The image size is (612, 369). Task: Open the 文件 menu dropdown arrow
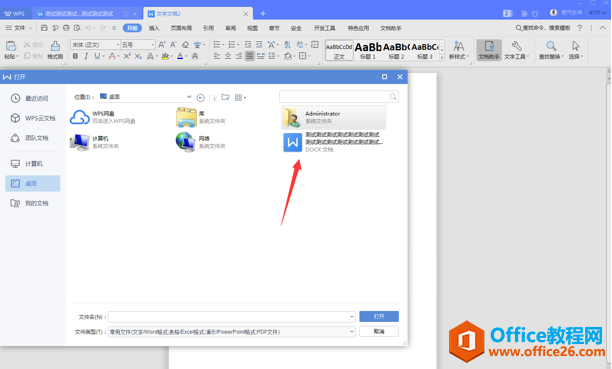coord(30,28)
